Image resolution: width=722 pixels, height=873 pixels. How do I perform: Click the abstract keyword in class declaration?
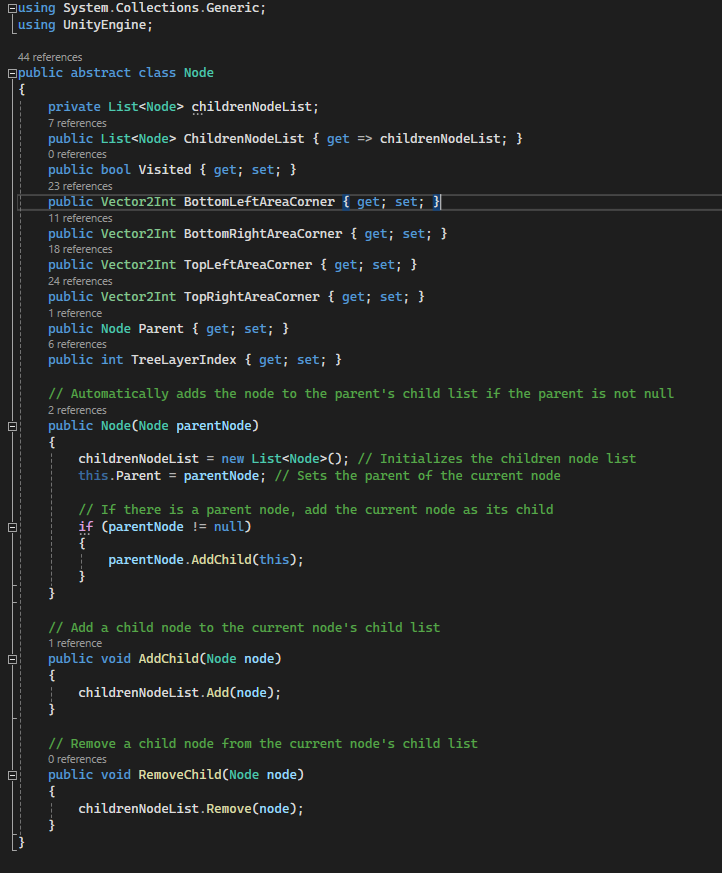(101, 73)
